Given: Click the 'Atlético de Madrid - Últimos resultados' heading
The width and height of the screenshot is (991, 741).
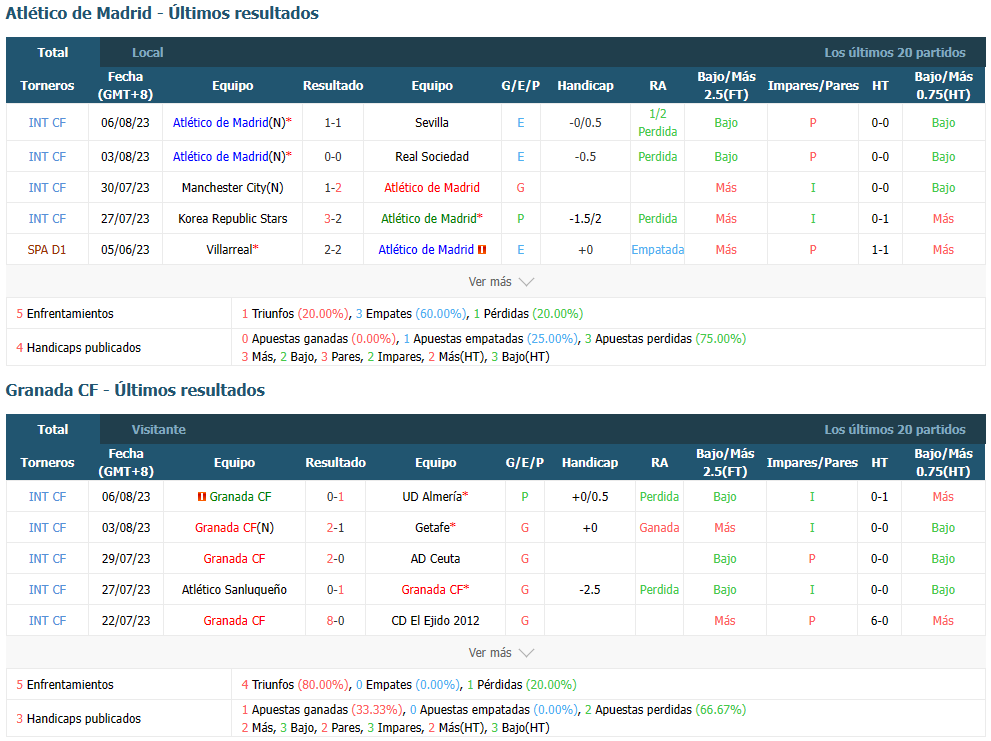Looking at the screenshot, I should pos(162,13).
